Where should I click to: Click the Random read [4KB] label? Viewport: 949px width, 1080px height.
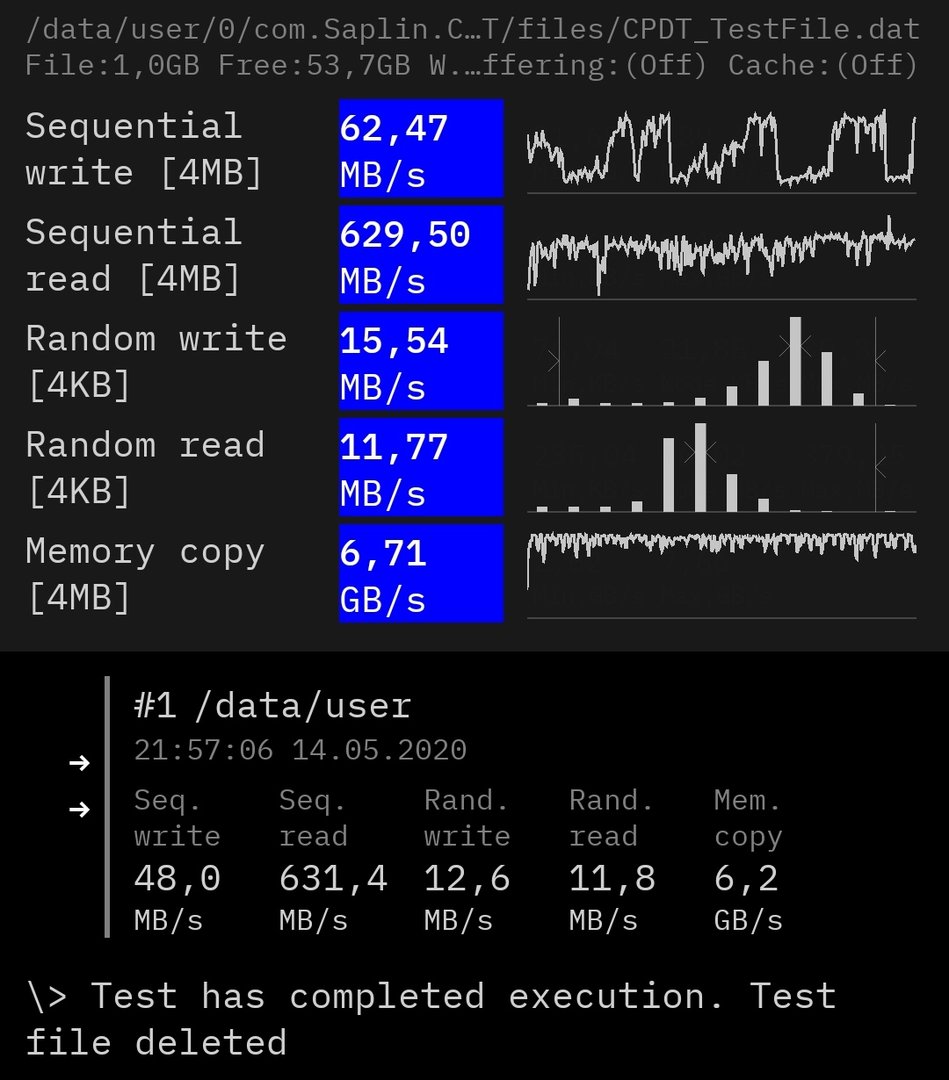(x=145, y=468)
